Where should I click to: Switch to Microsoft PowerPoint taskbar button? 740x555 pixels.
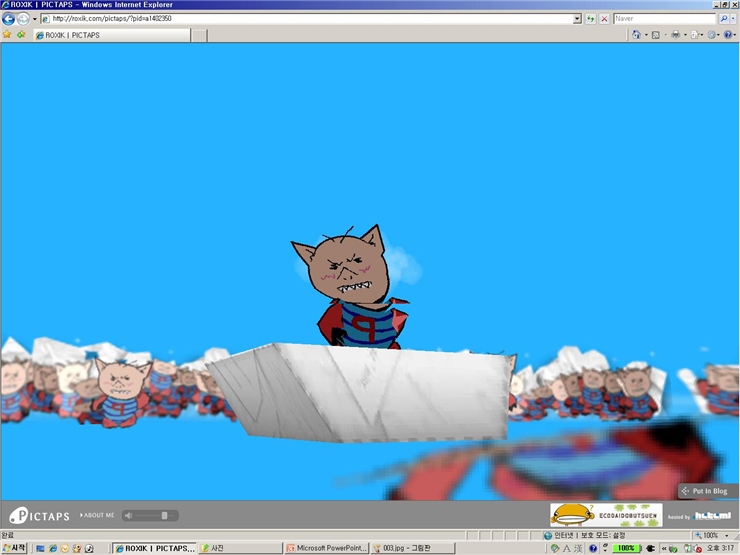click(326, 548)
